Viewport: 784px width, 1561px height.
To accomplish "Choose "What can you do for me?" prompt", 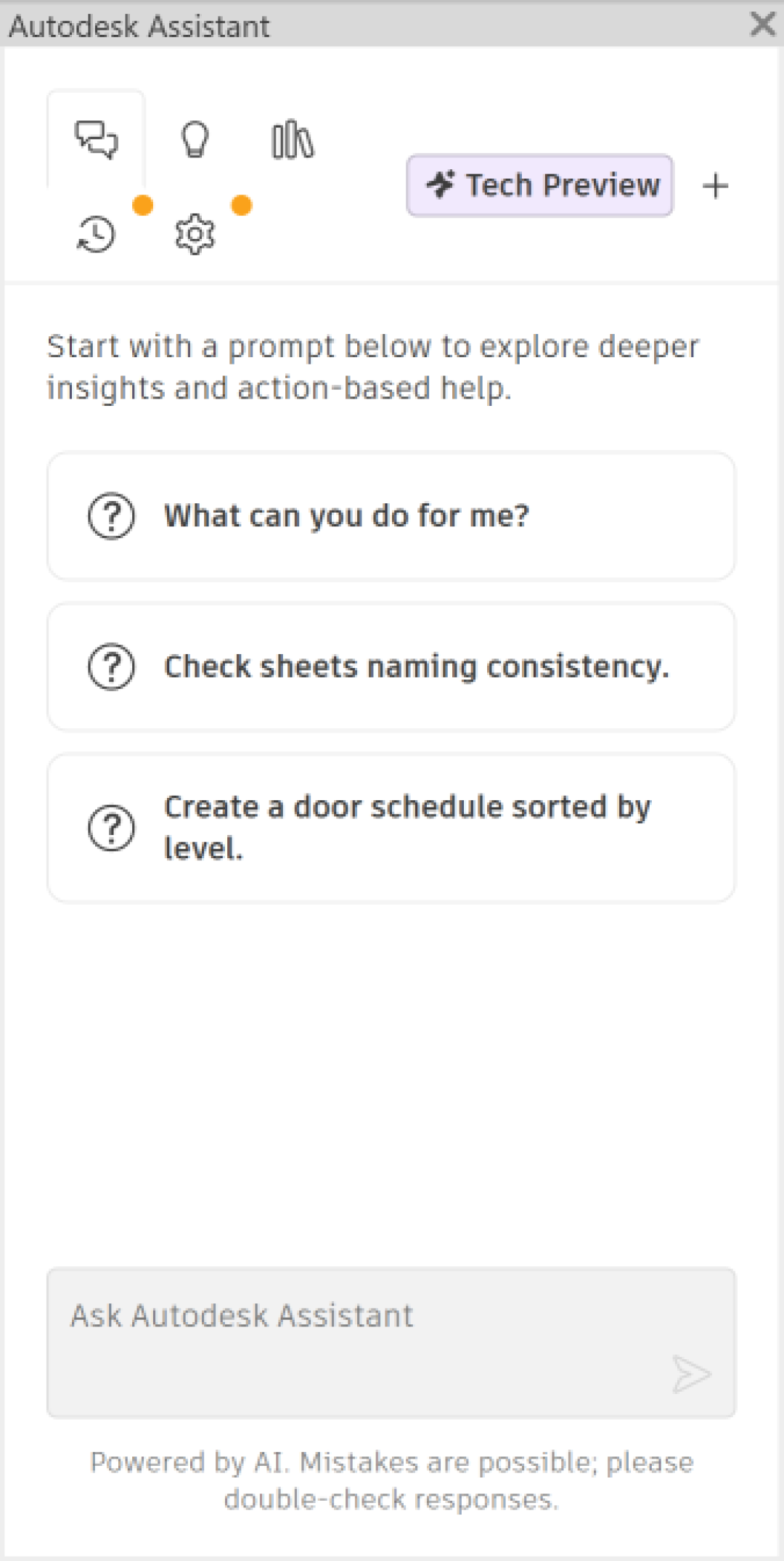I will tap(391, 516).
